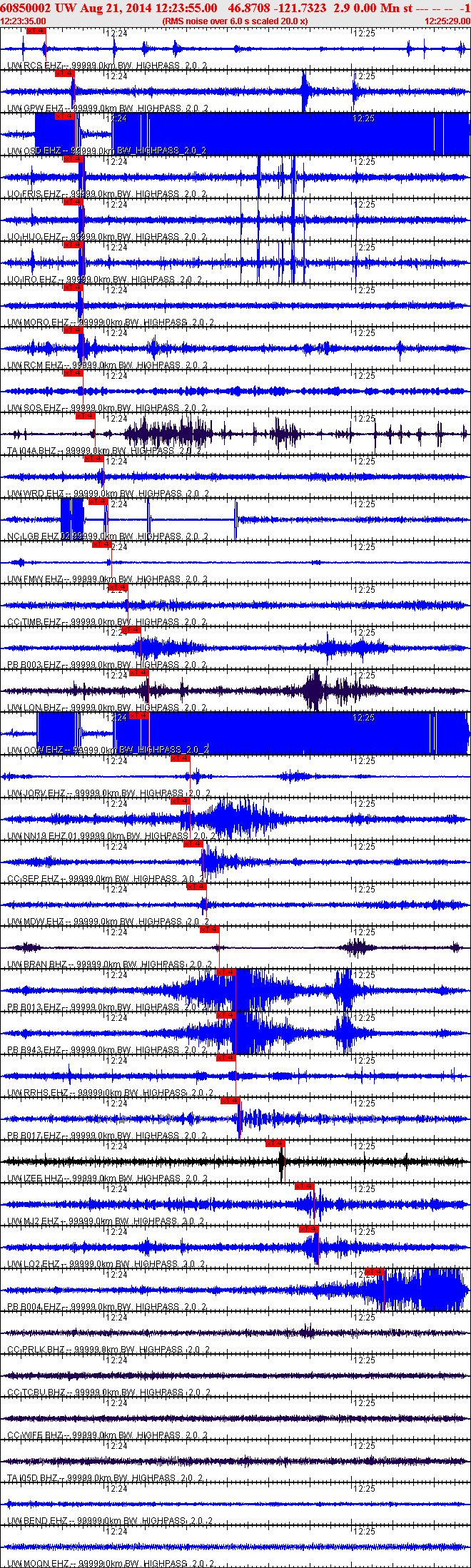Viewport: 471px width, 1568px height.
Task: Click the RMS noise scaling note
Action: click(x=235, y=21)
